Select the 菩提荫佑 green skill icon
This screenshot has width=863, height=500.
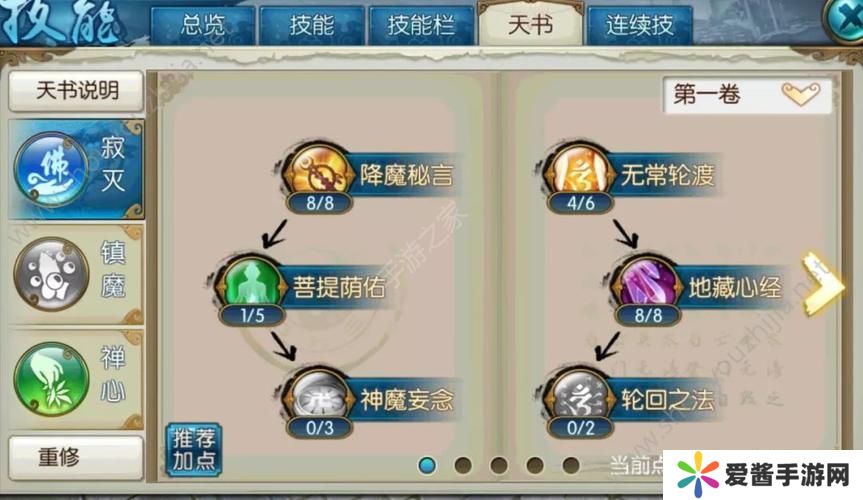[252, 285]
